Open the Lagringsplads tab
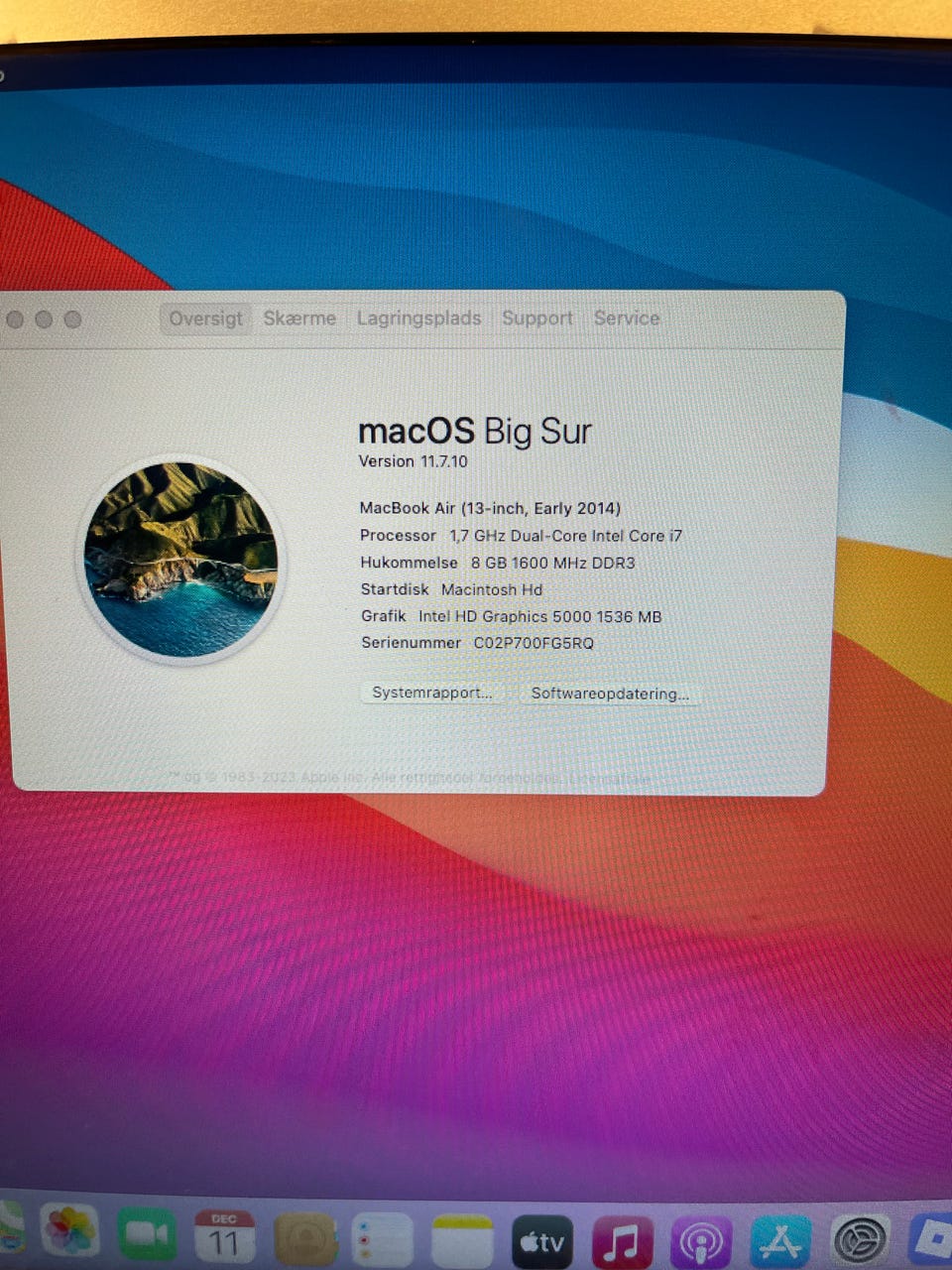Screen dimensions: 952x1270 click(x=418, y=318)
